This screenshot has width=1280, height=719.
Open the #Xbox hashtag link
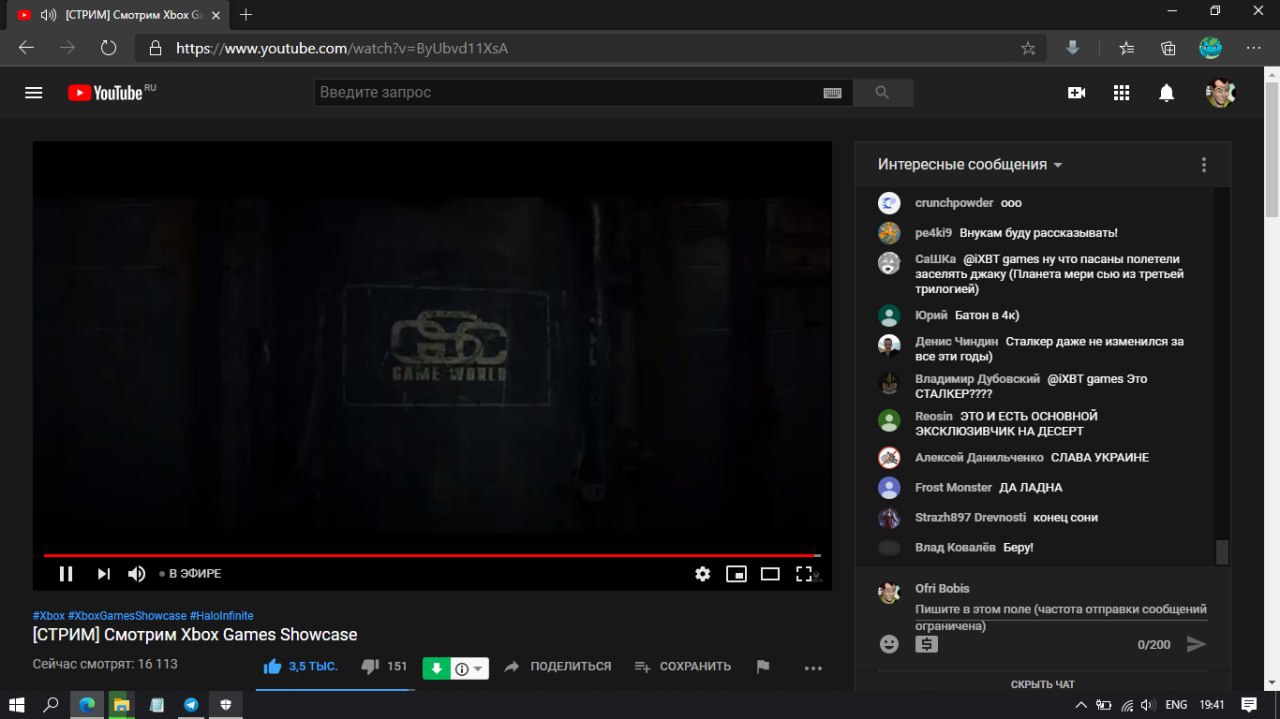point(49,616)
